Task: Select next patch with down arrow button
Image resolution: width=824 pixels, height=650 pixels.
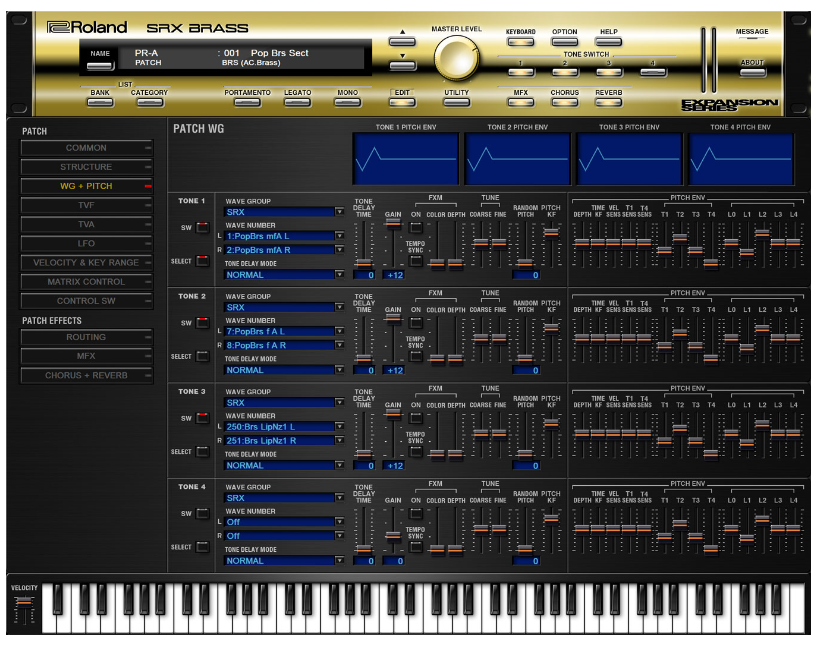Action: [x=403, y=65]
